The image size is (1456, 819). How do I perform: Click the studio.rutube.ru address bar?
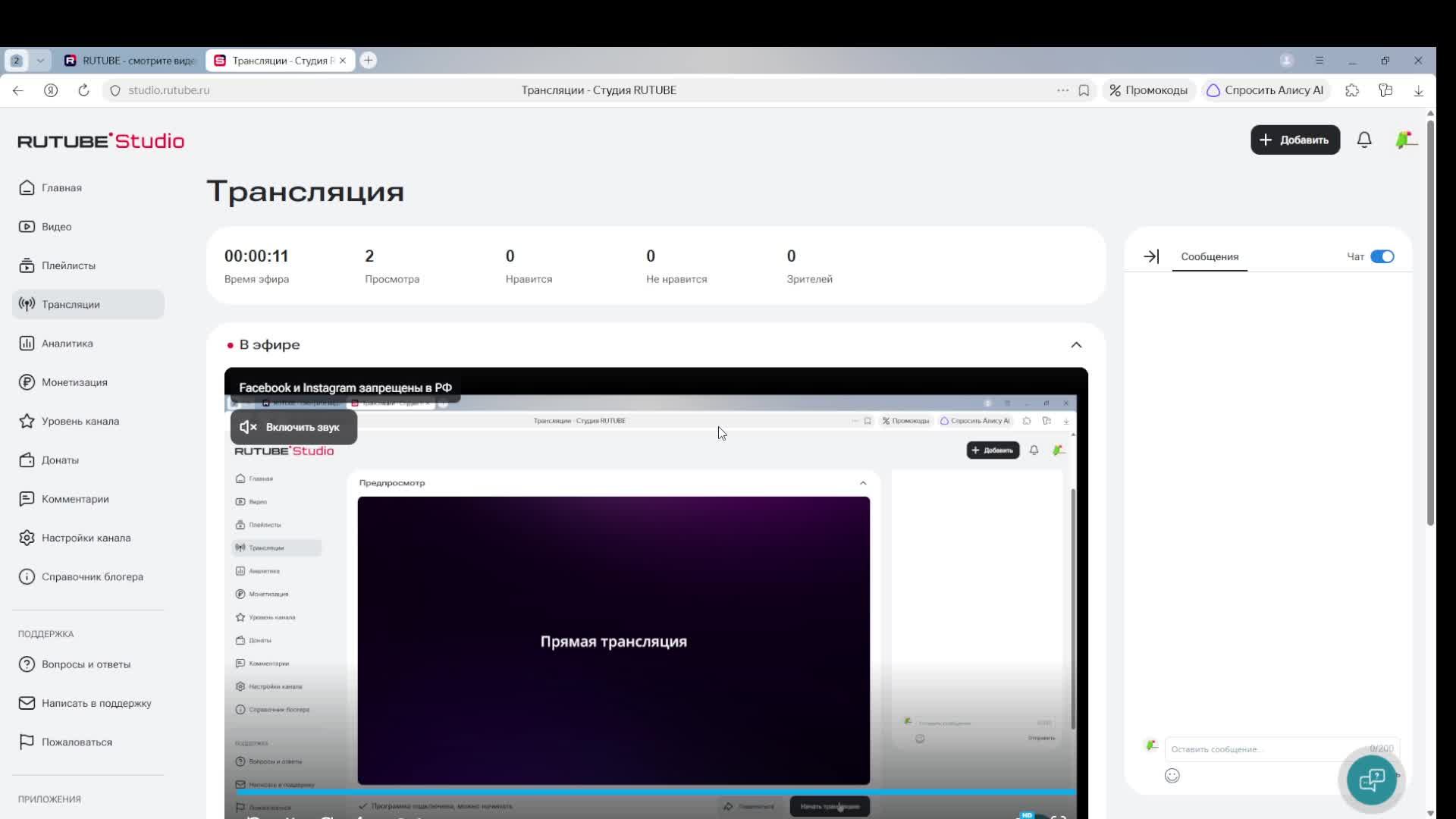point(168,90)
